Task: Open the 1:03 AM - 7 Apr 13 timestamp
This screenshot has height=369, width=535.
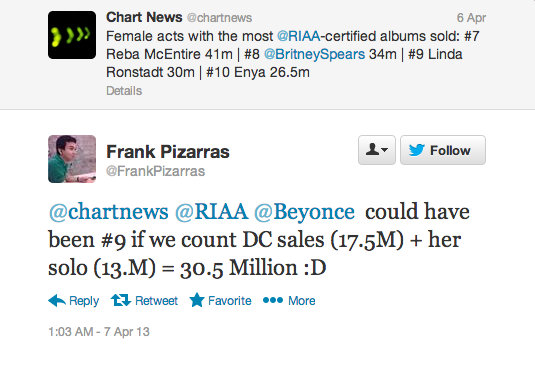Action: (x=99, y=332)
